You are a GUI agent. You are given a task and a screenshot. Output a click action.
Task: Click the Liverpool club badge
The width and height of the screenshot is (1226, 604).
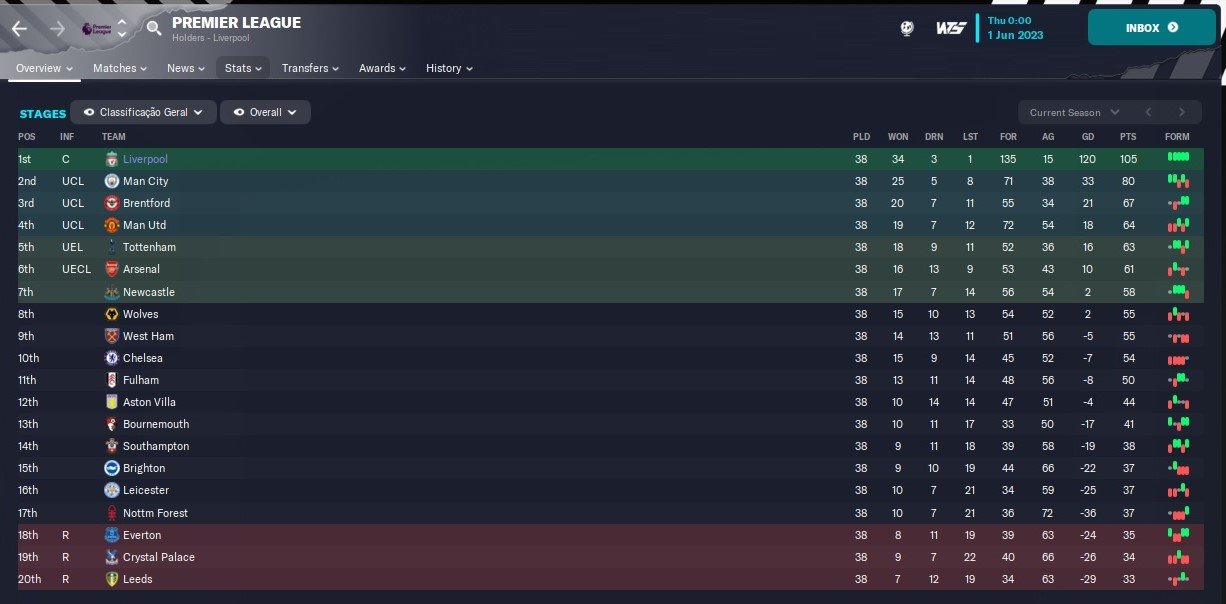(x=112, y=159)
